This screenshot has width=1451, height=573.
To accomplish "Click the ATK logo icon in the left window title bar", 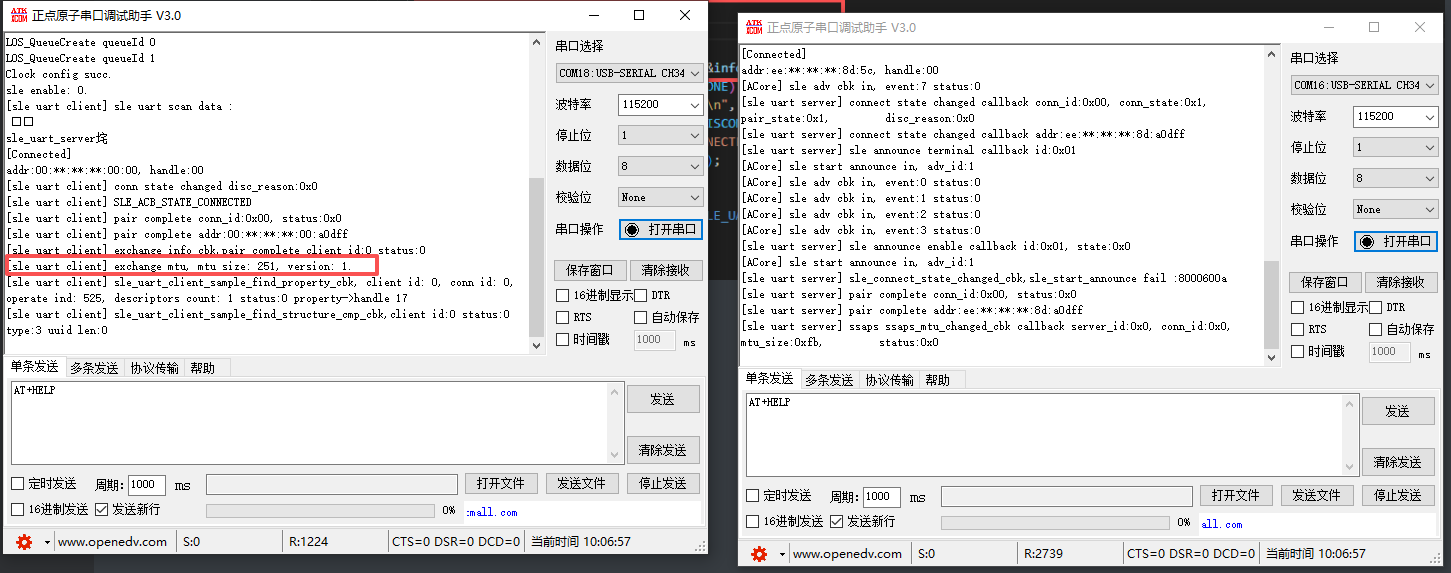I will pos(17,15).
